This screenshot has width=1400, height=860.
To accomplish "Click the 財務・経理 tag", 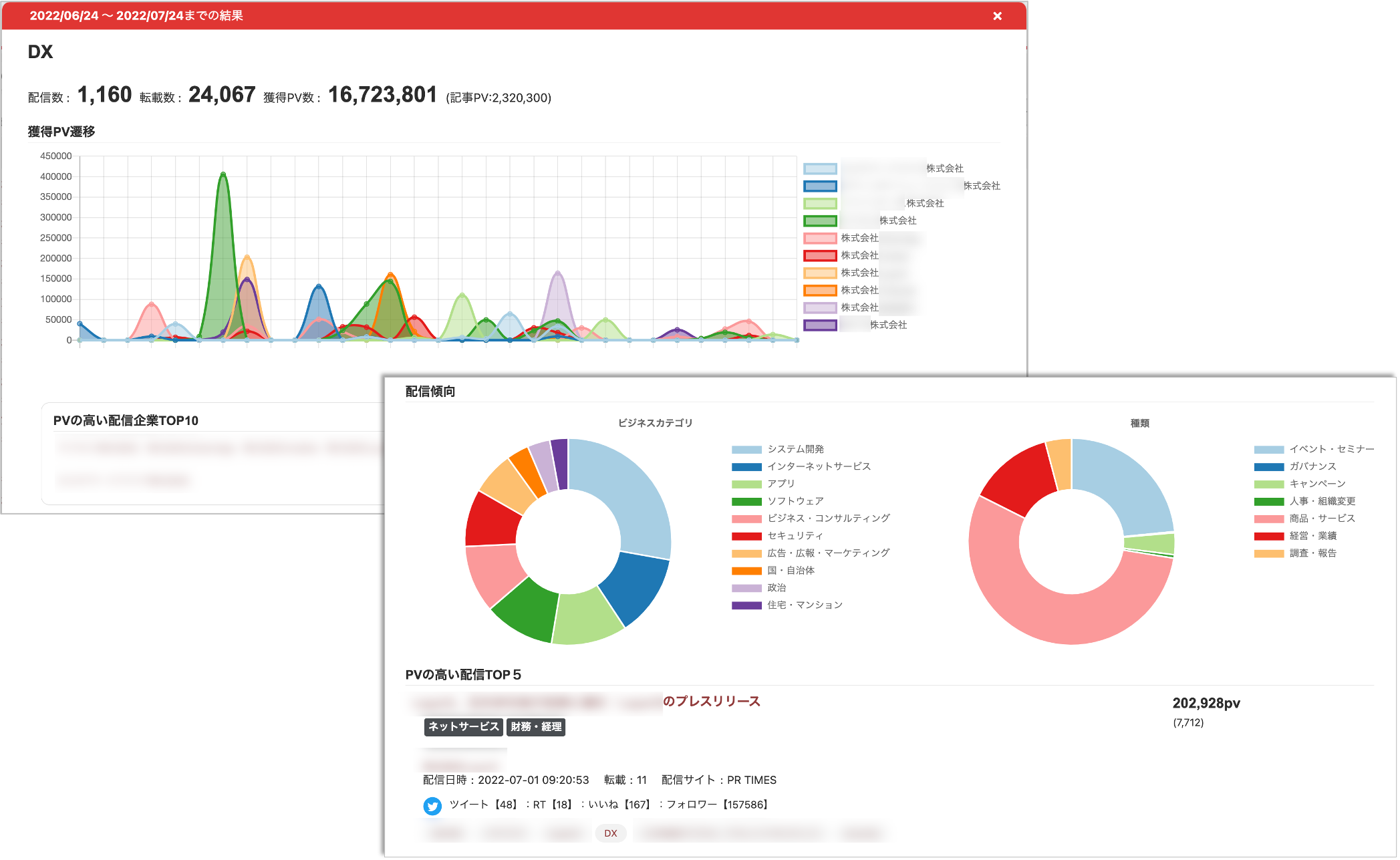I will coord(535,728).
